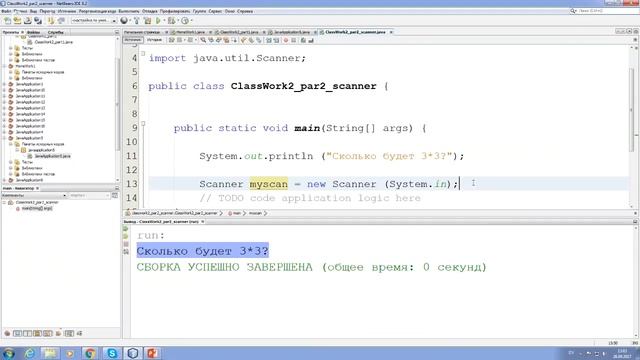
Task: Toggle Bookmark icon in editor toolbar
Action: [x=259, y=40]
